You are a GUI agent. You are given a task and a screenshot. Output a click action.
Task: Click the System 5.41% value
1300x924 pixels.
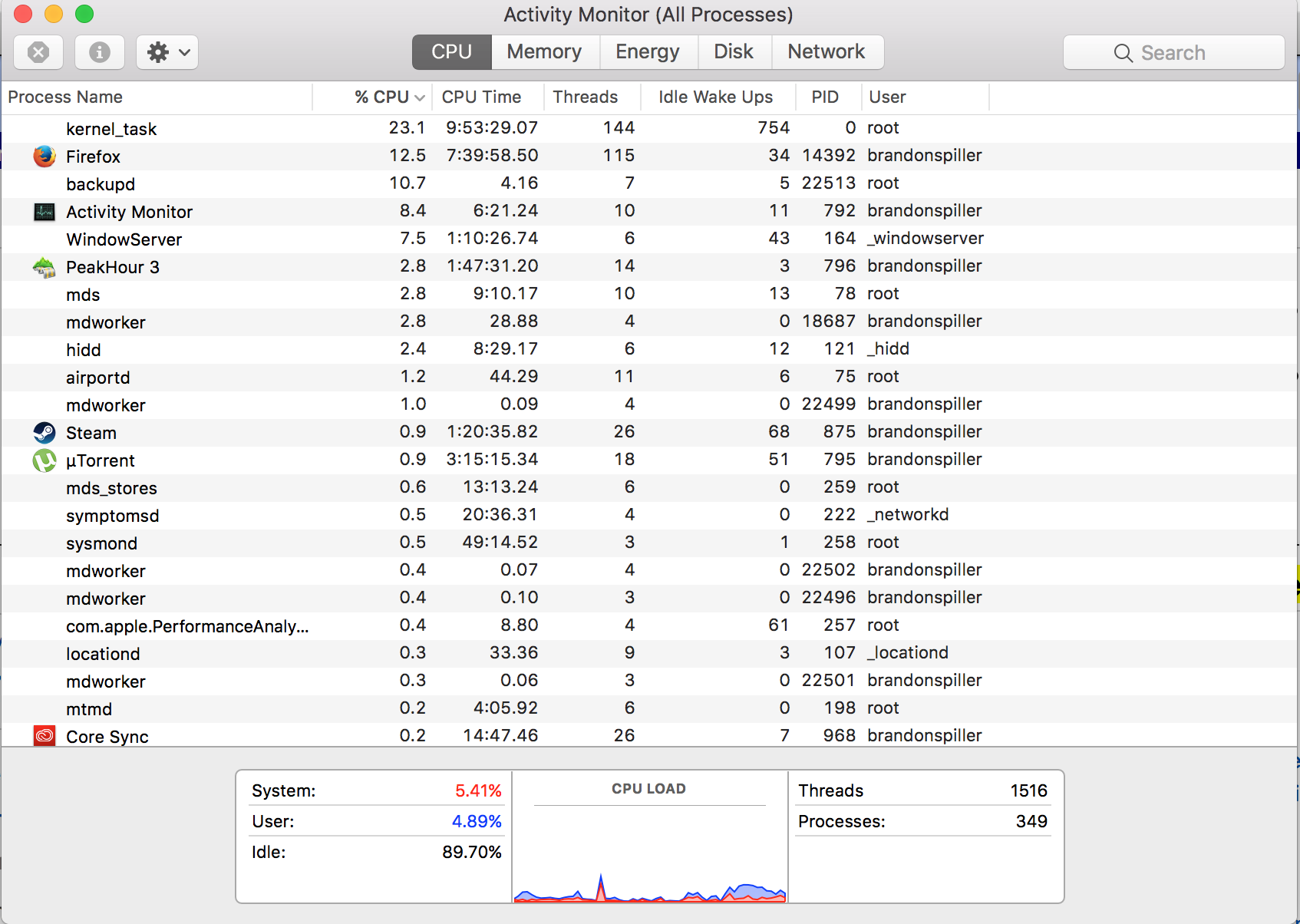[478, 790]
